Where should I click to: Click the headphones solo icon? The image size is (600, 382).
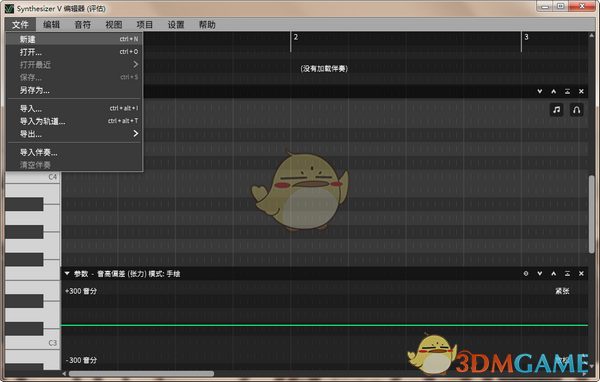point(577,110)
